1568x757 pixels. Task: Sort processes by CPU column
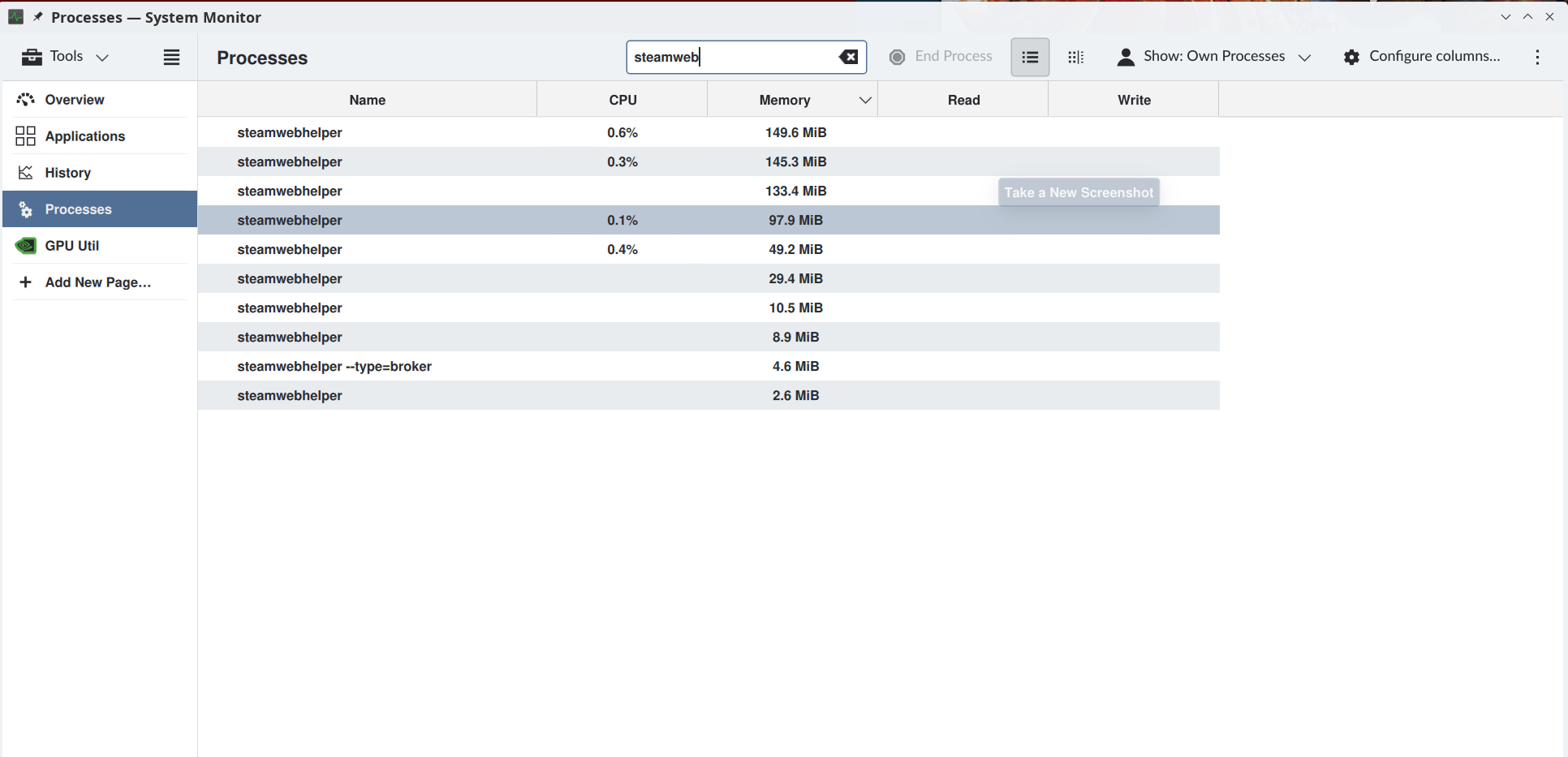622,100
